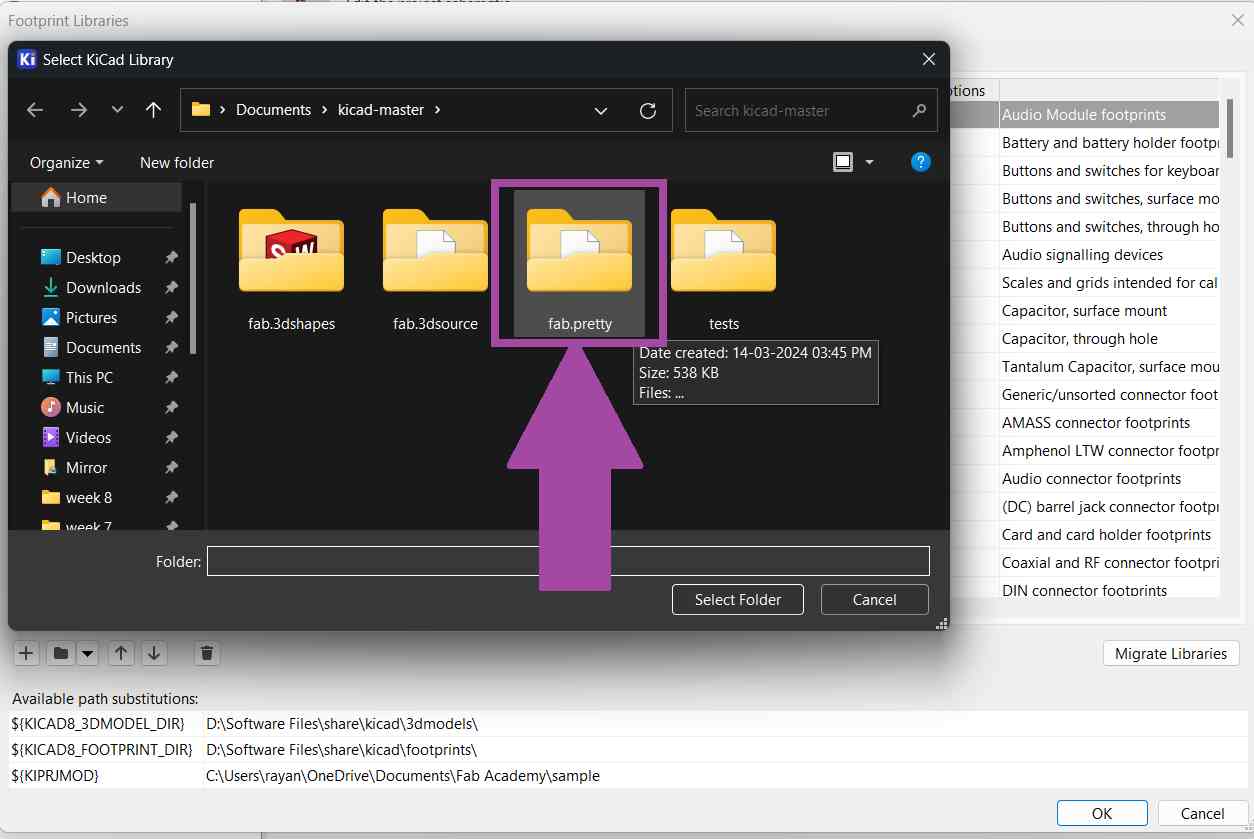Open the address bar history dropdown
1254x839 pixels.
[x=600, y=111]
